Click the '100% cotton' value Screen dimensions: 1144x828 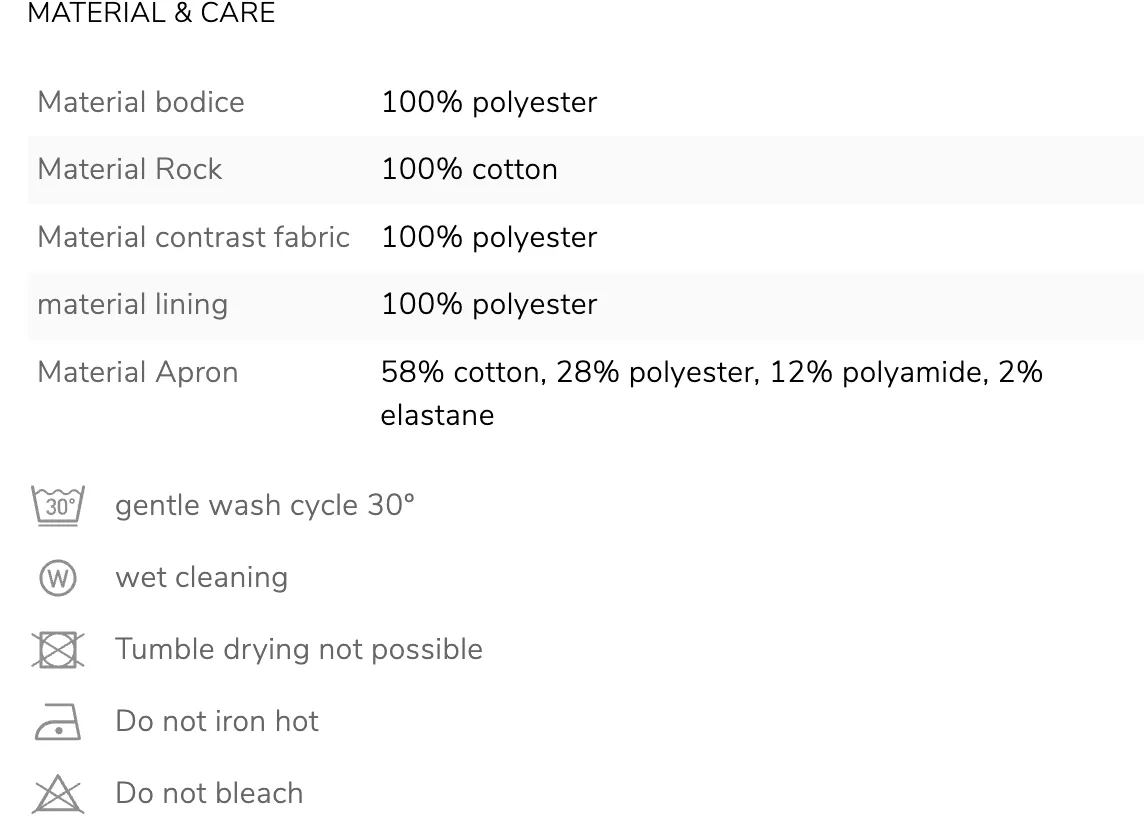coord(470,169)
